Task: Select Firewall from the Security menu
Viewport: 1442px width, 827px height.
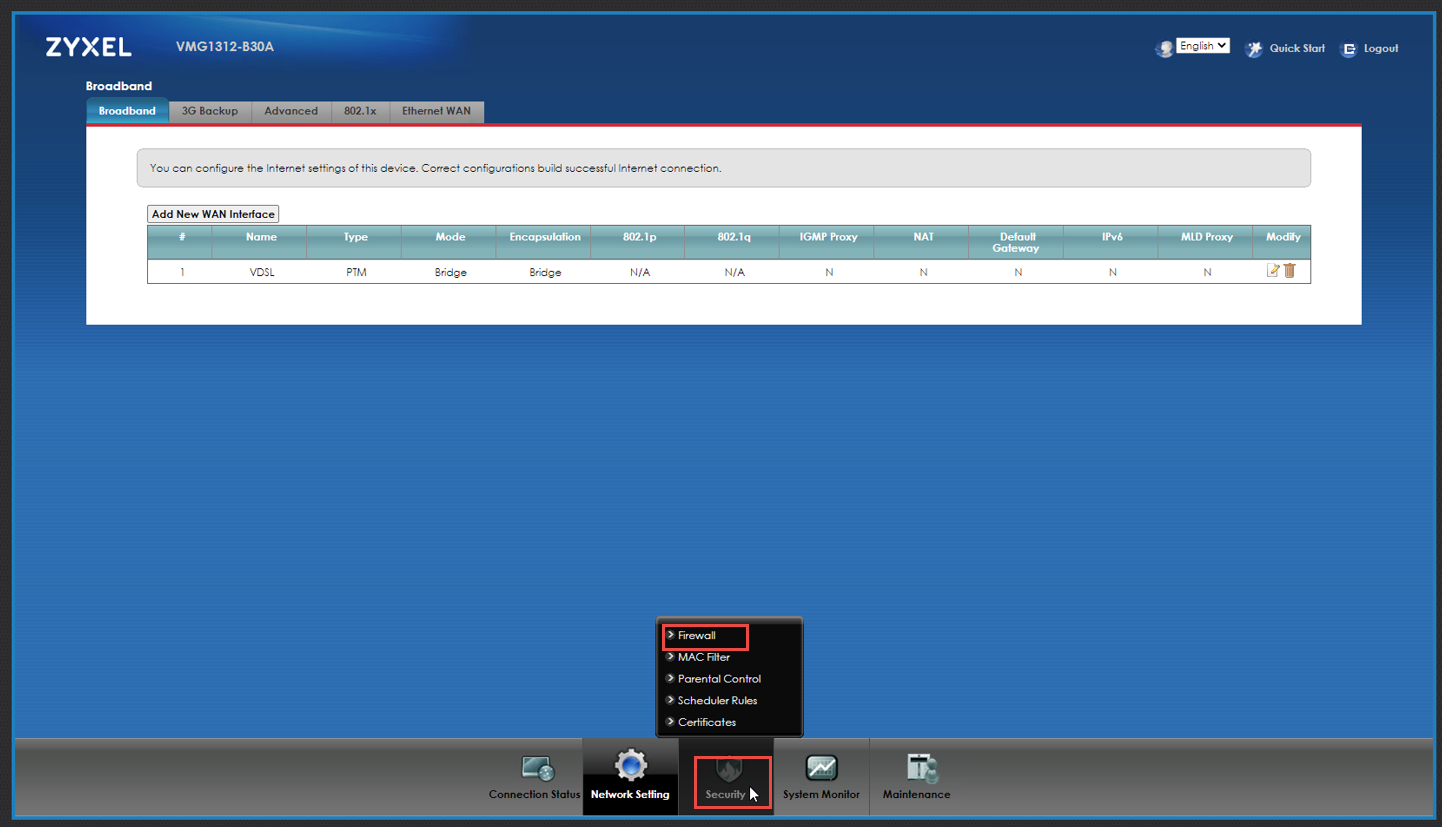Action: coord(697,635)
